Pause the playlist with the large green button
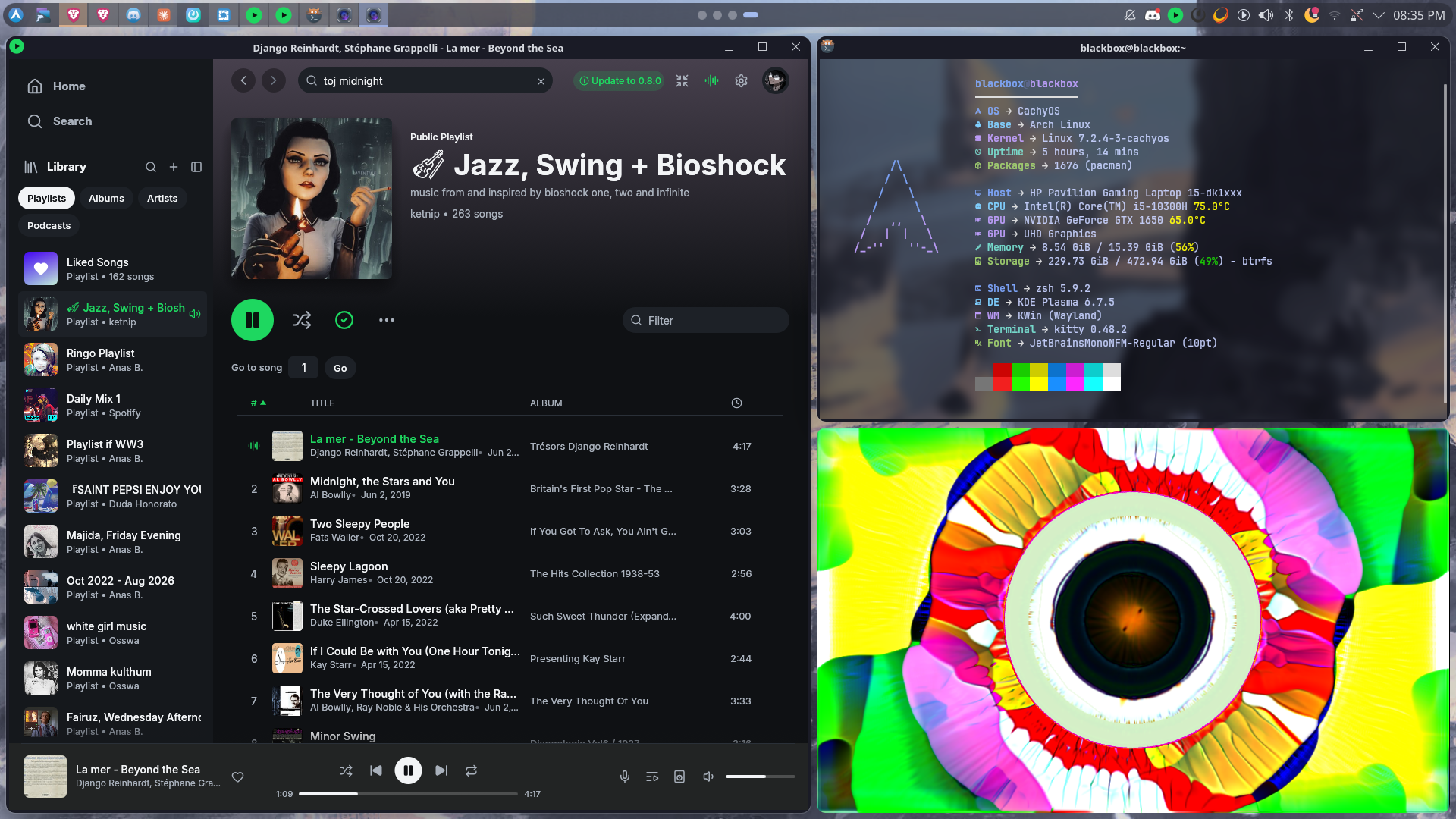The height and width of the screenshot is (819, 1456). tap(253, 320)
